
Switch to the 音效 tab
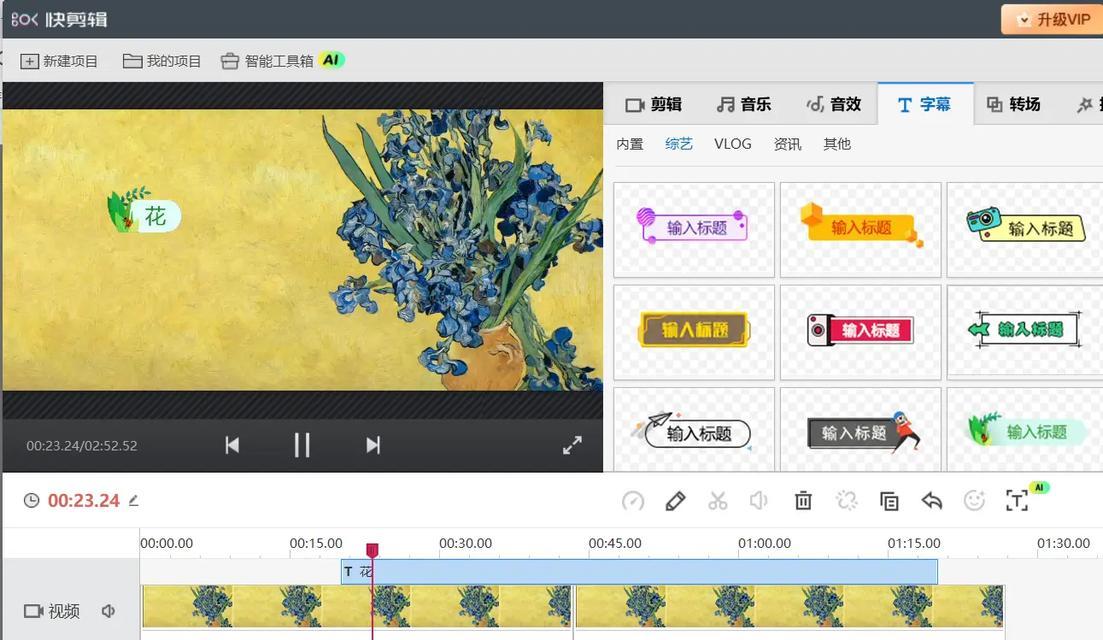(834, 104)
